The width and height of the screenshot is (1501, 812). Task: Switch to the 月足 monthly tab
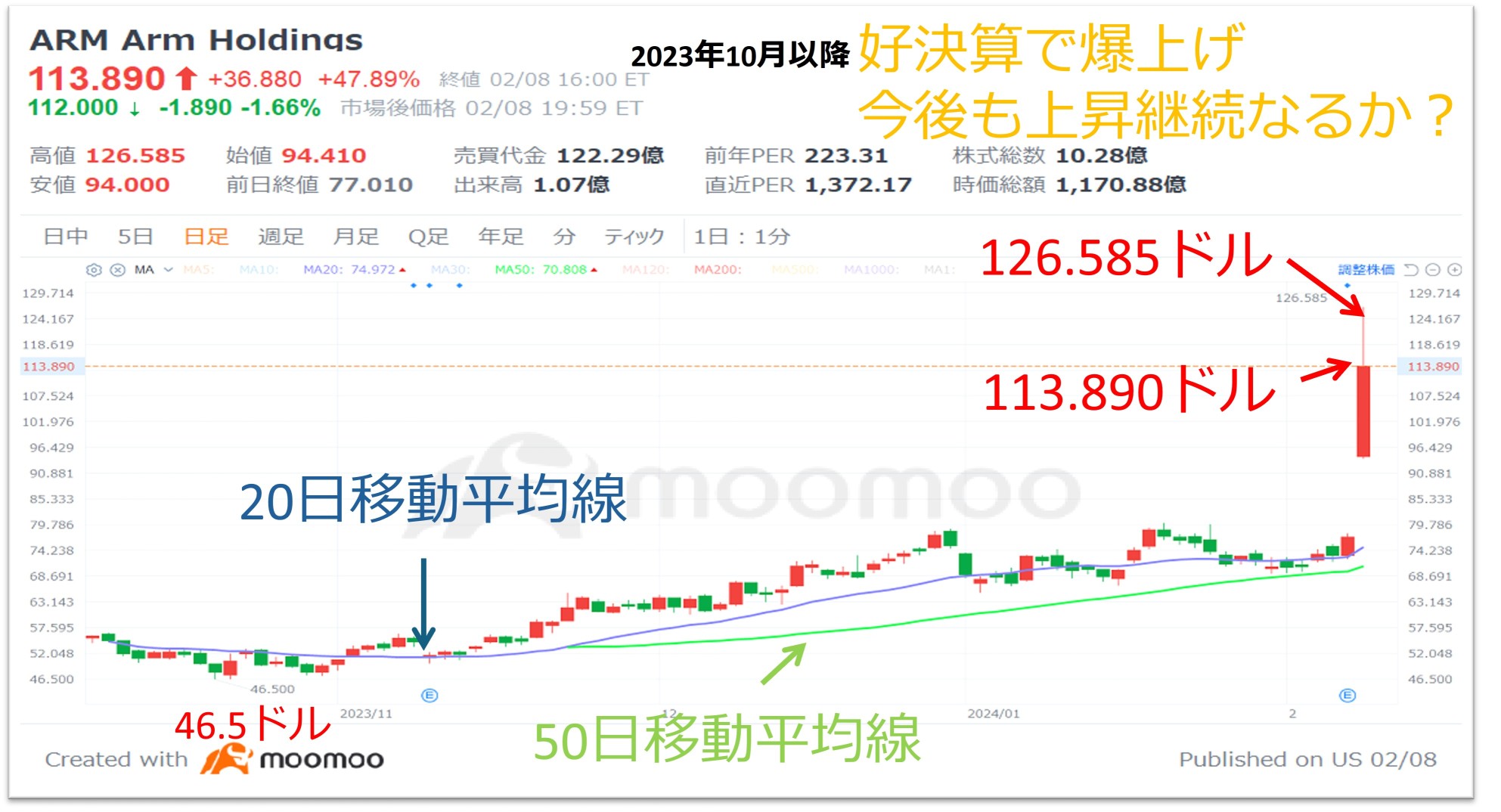[355, 237]
